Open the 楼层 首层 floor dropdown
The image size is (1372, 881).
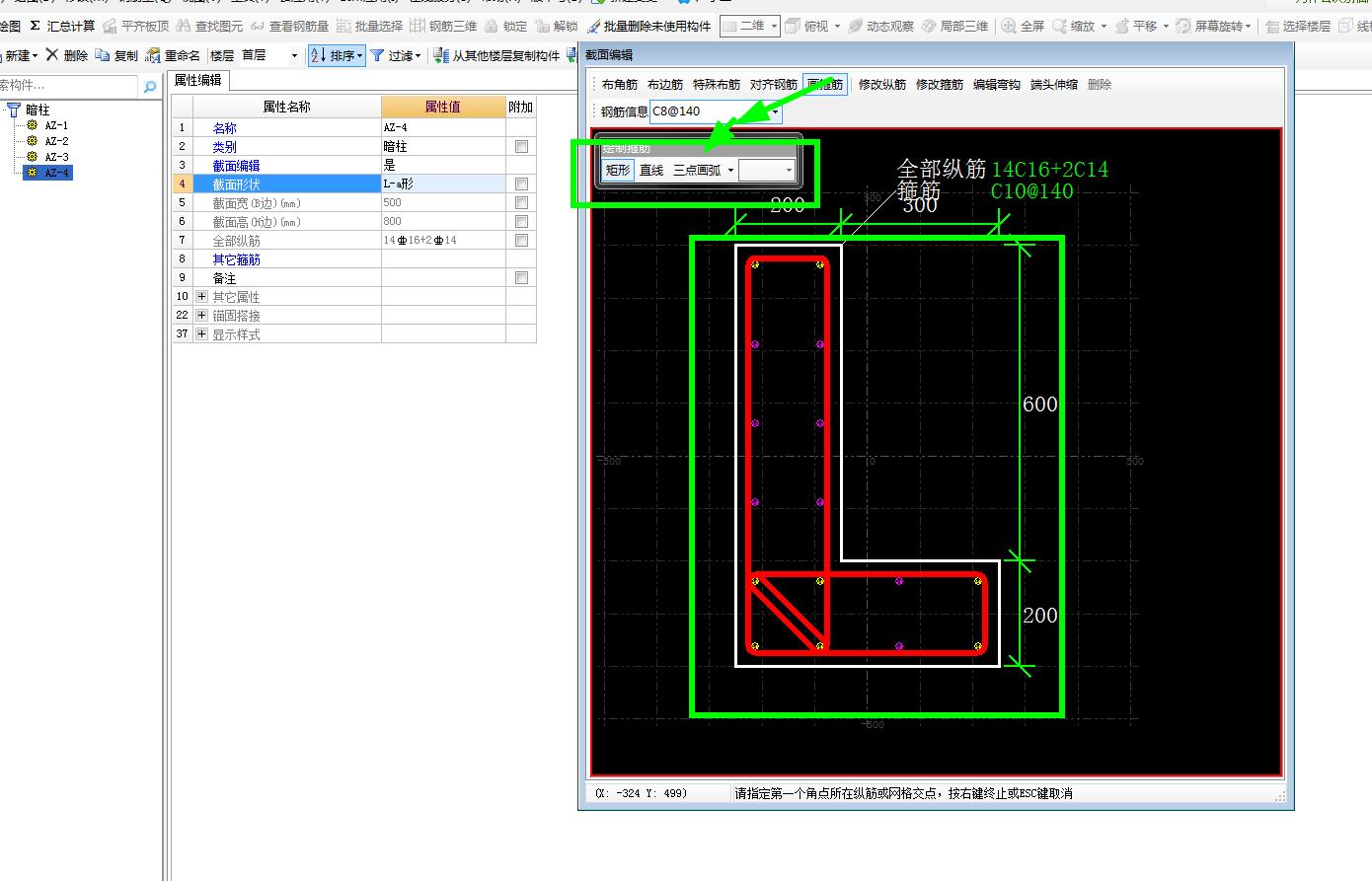coord(294,55)
